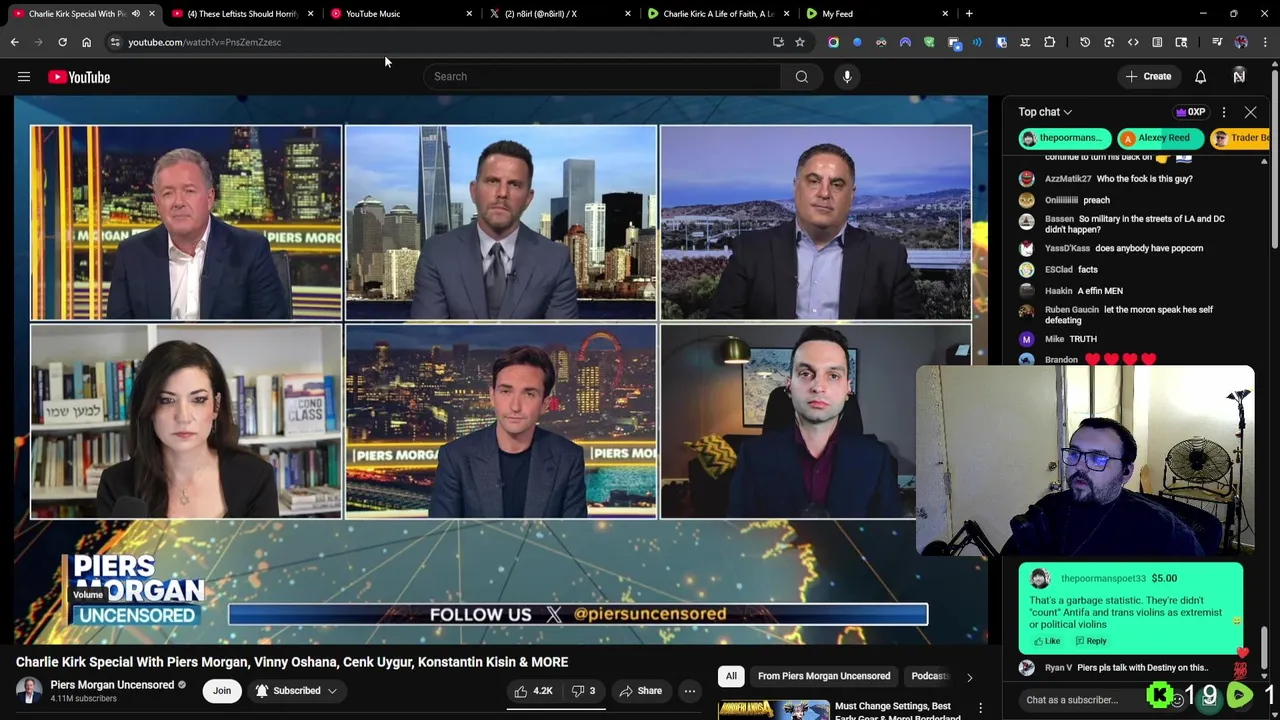This screenshot has width=1280, height=720.
Task: Open more video actions ellipsis button
Action: (689, 691)
